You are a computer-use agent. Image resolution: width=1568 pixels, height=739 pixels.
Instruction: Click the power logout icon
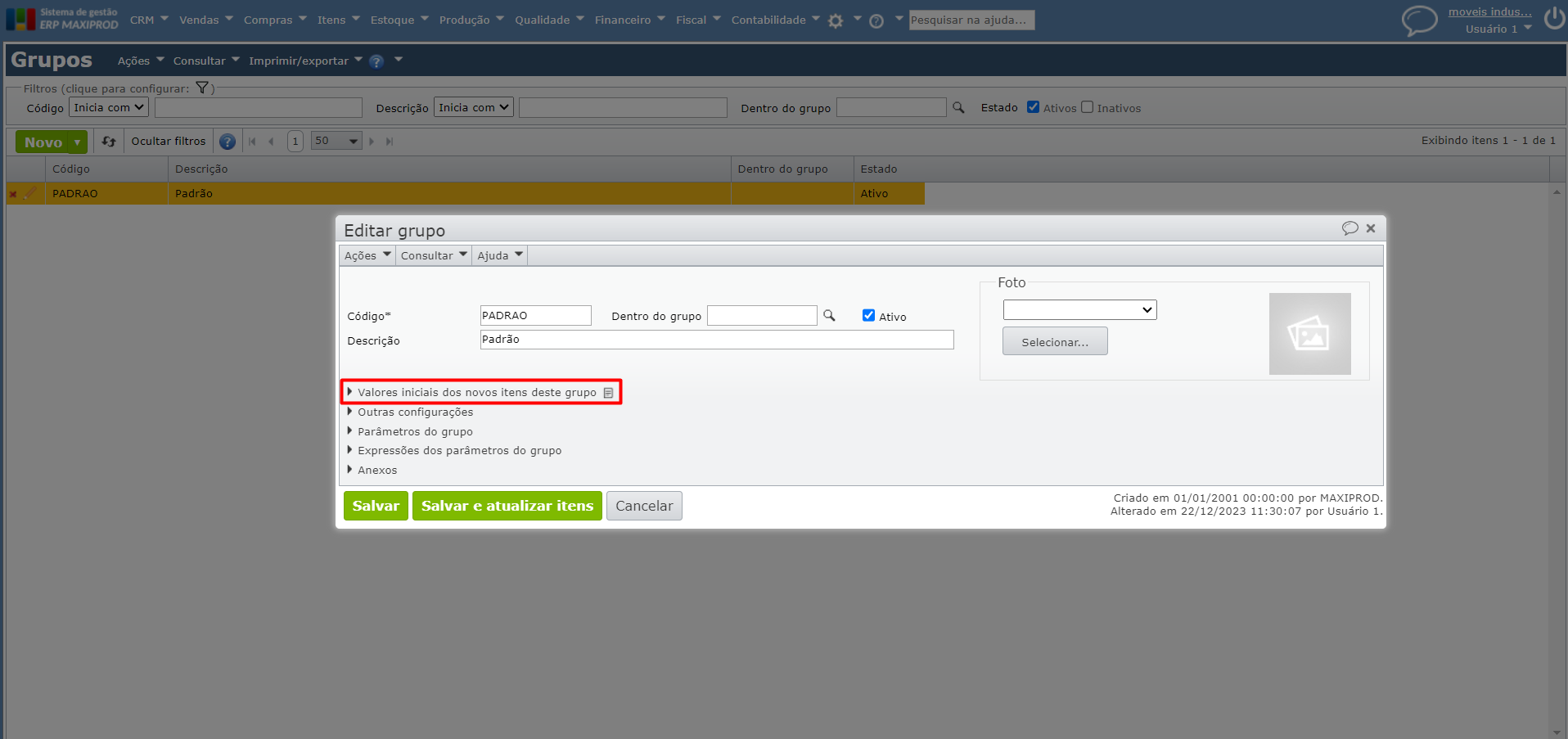click(x=1554, y=18)
